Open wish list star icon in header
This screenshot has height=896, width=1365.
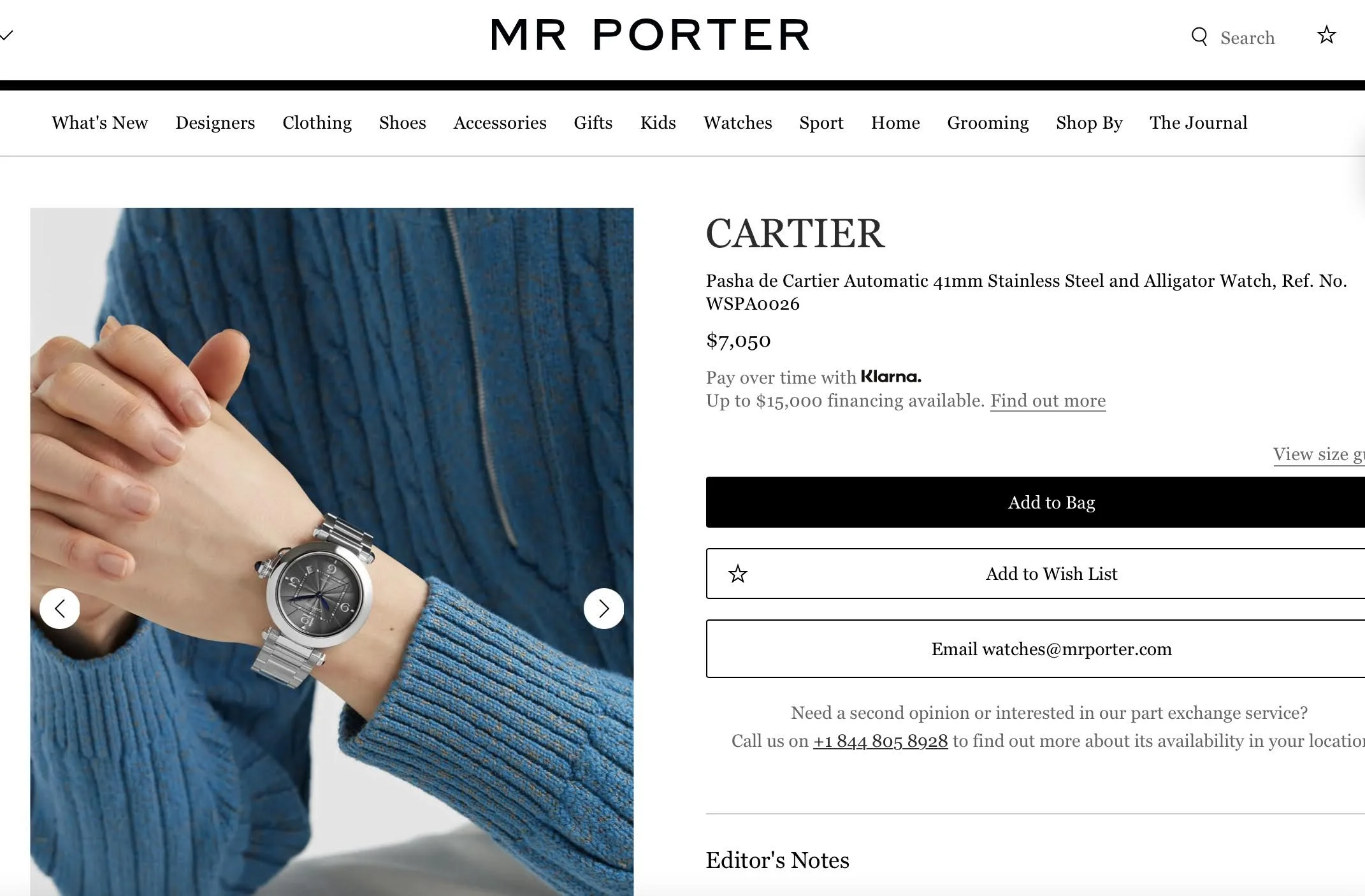coord(1326,35)
